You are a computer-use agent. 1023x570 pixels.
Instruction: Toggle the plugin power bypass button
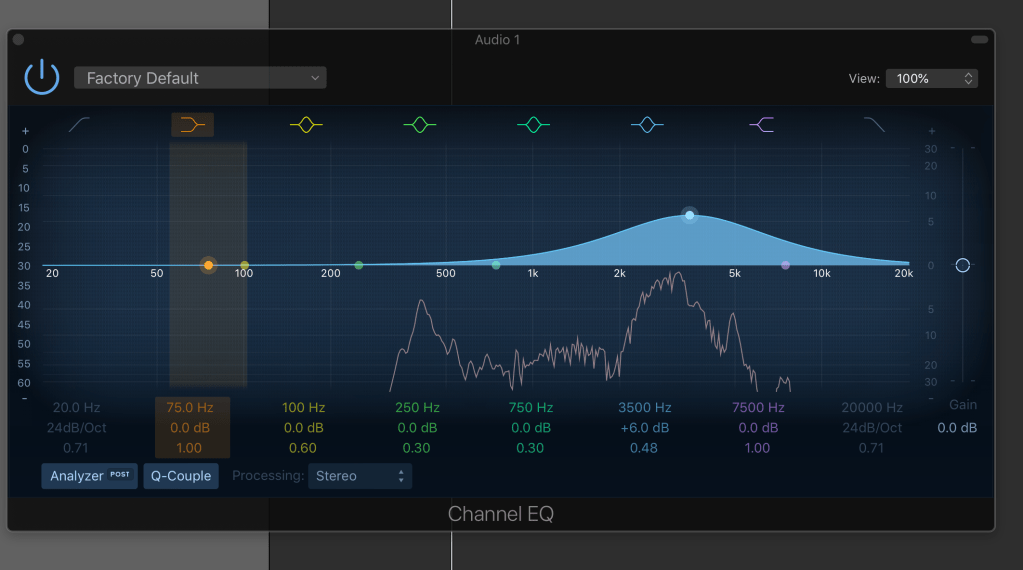(42, 78)
